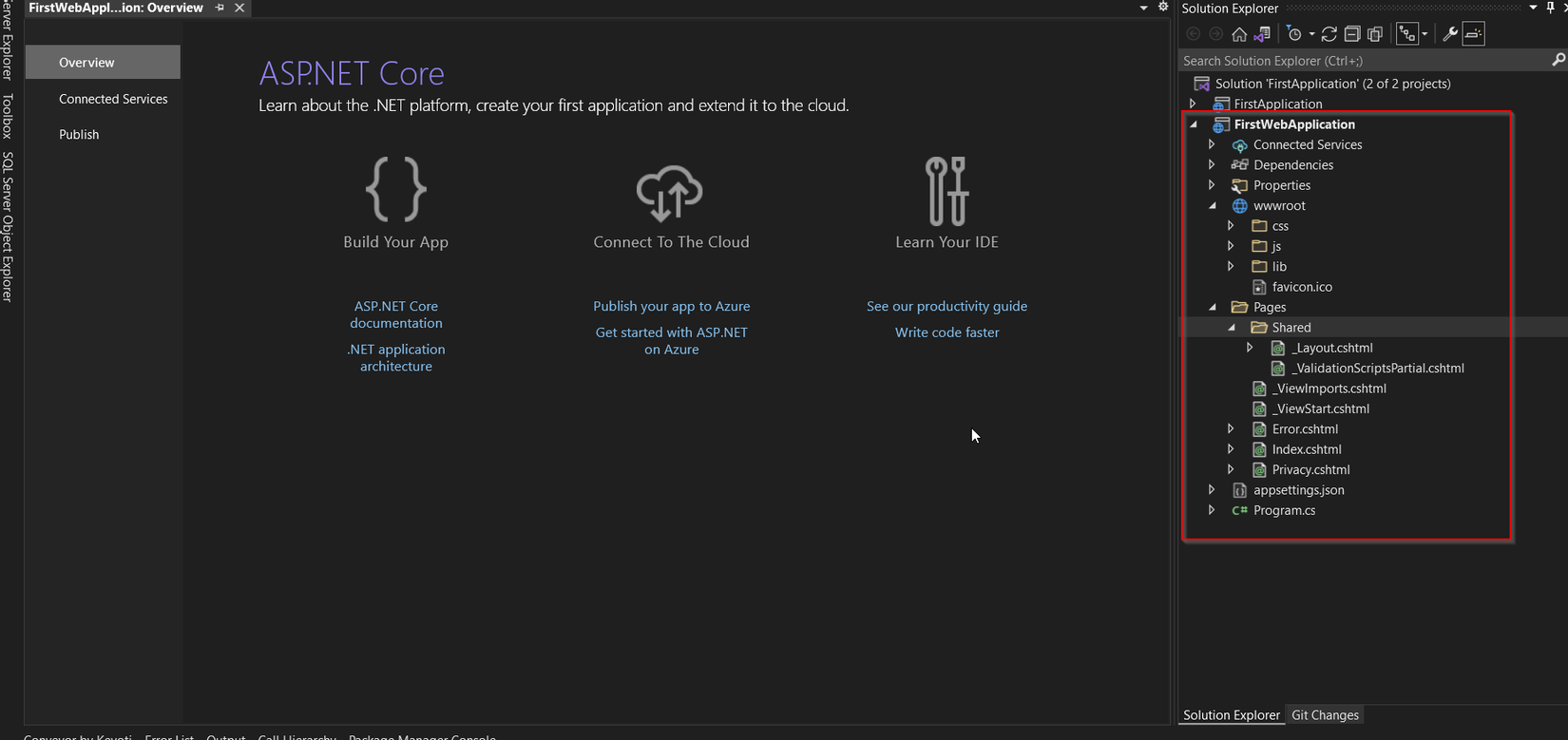
Task: Open the File Nesting dropdown arrow
Action: click(x=1425, y=34)
